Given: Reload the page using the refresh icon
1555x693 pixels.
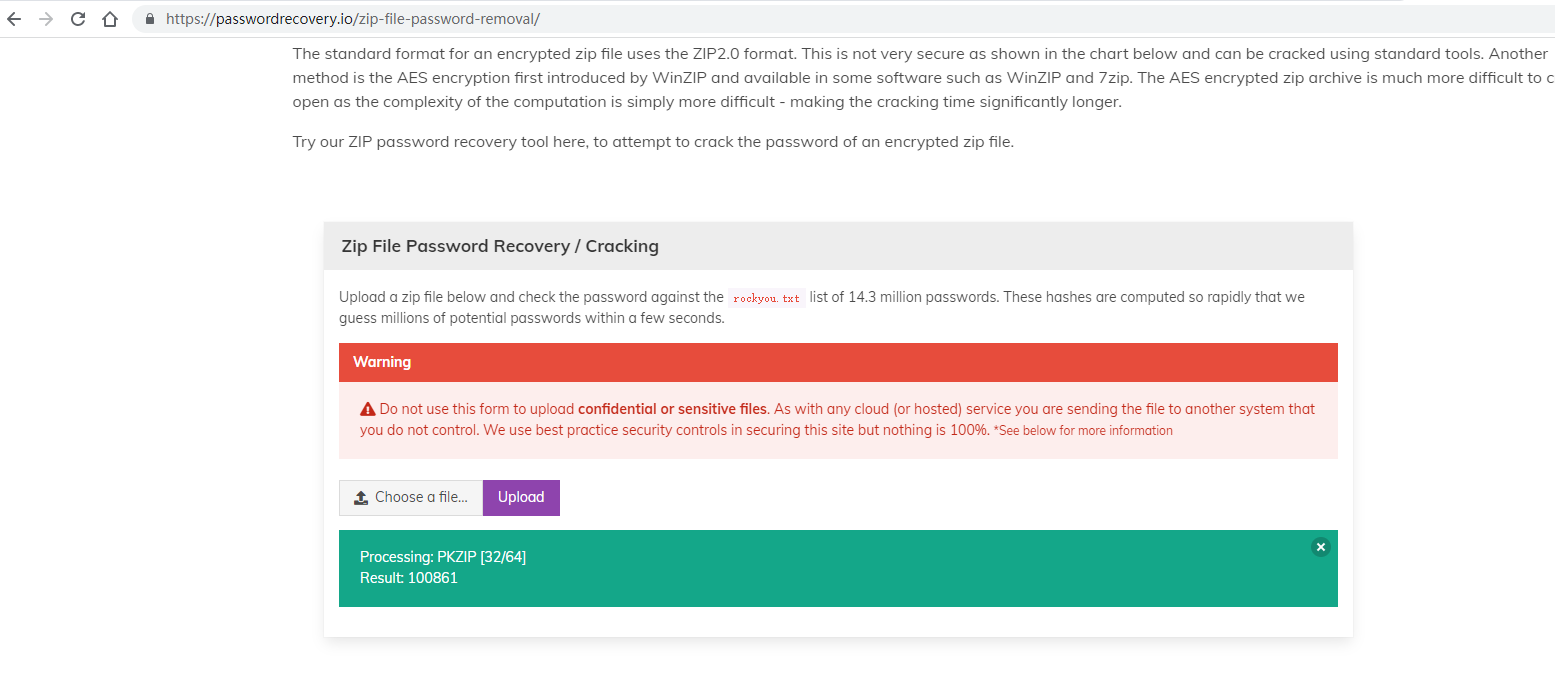Looking at the screenshot, I should (x=78, y=19).
